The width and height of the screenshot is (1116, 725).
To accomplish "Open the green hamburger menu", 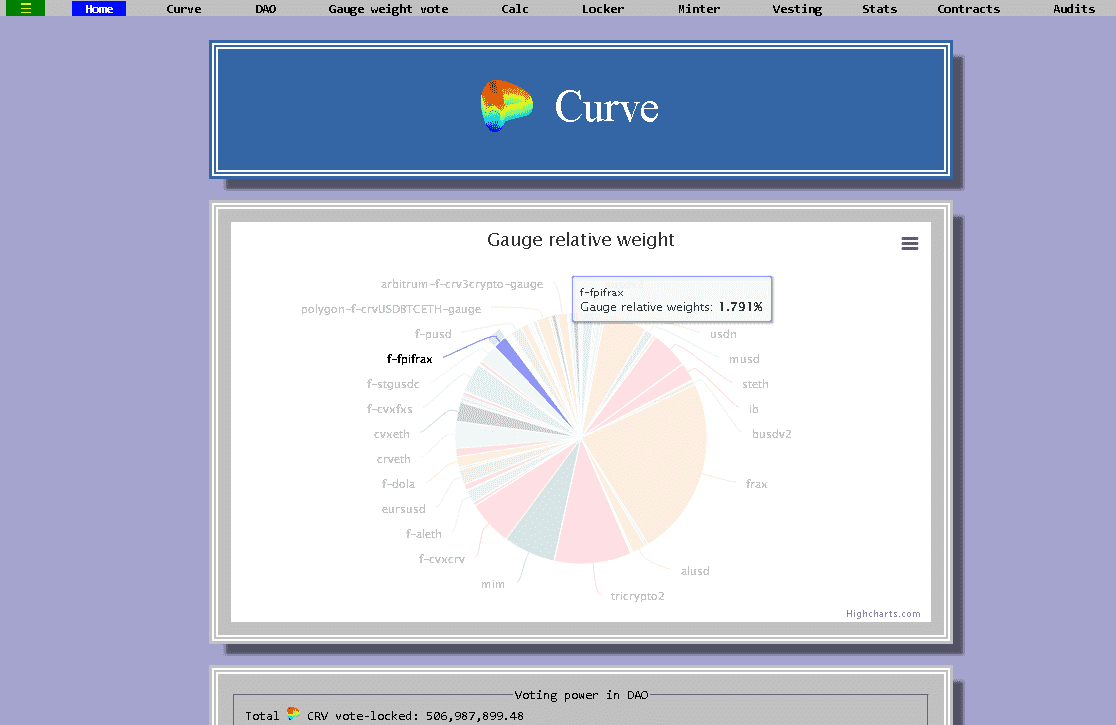I will tap(26, 9).
